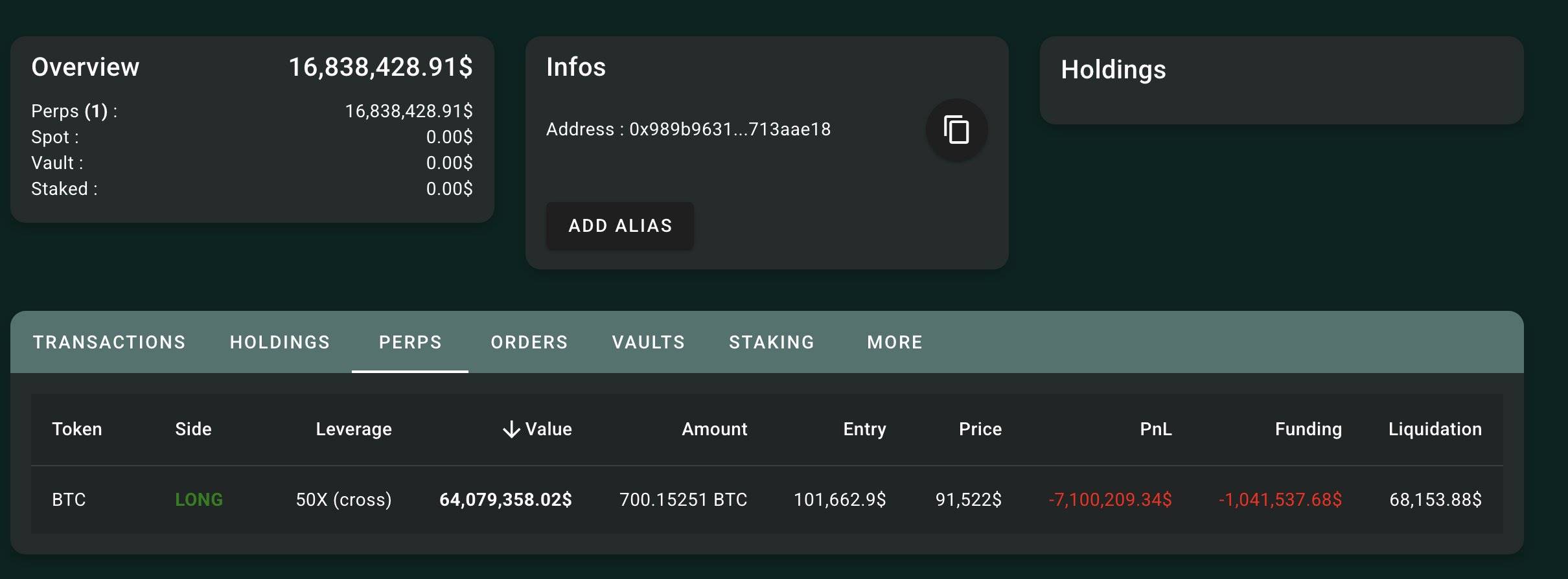Sort by PnL column header

click(x=1156, y=429)
